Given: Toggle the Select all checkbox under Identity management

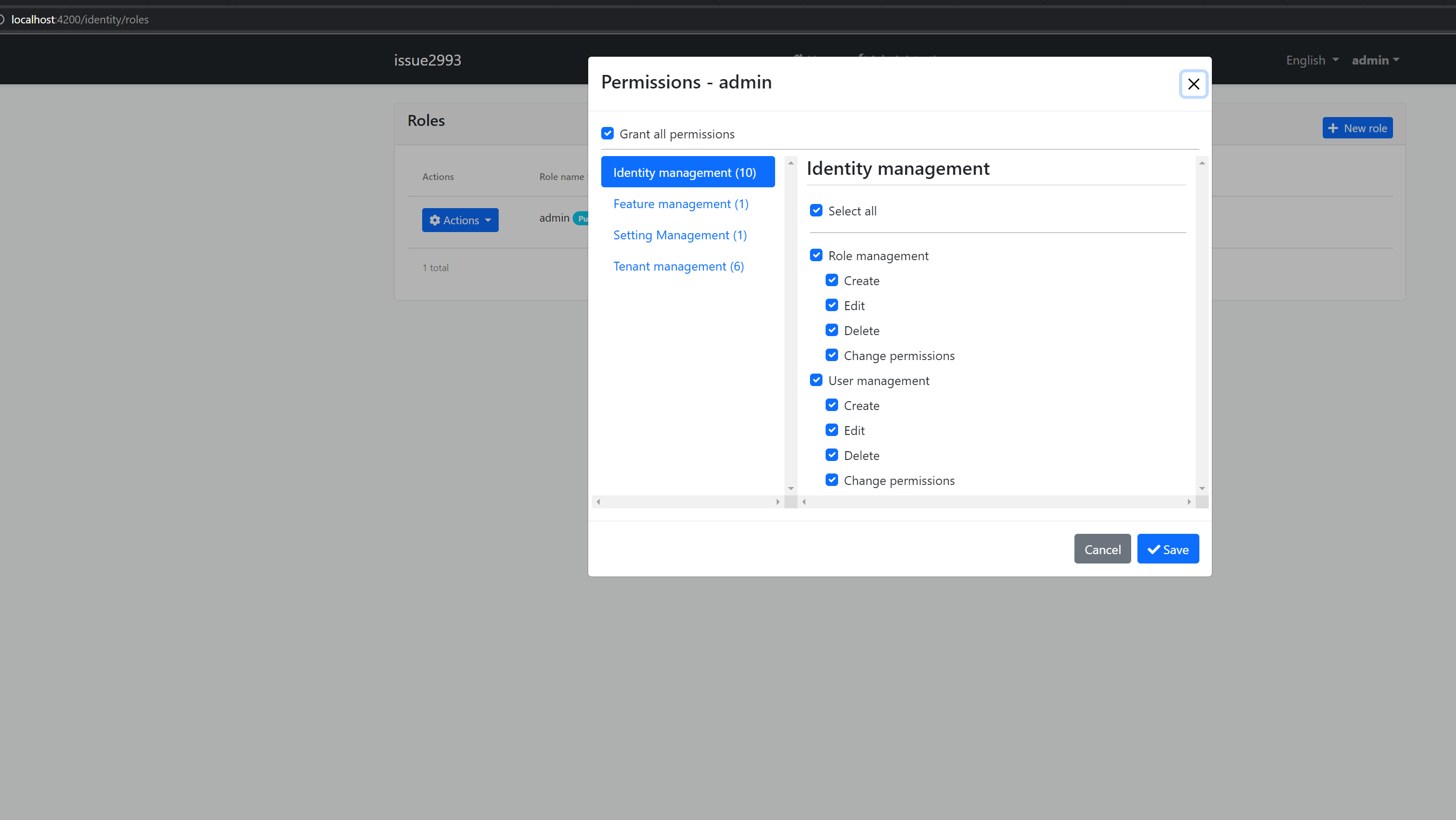Looking at the screenshot, I should [816, 210].
